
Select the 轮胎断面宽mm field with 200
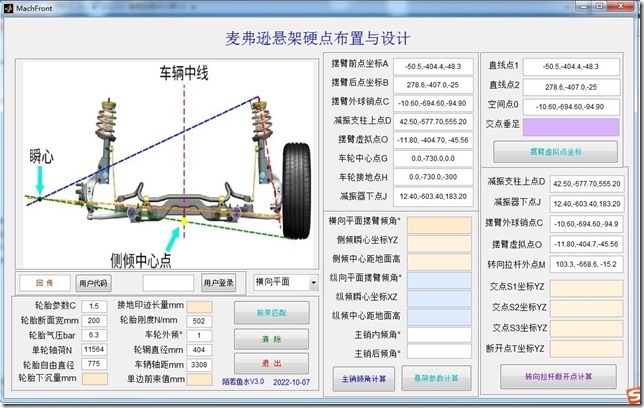coord(94,320)
